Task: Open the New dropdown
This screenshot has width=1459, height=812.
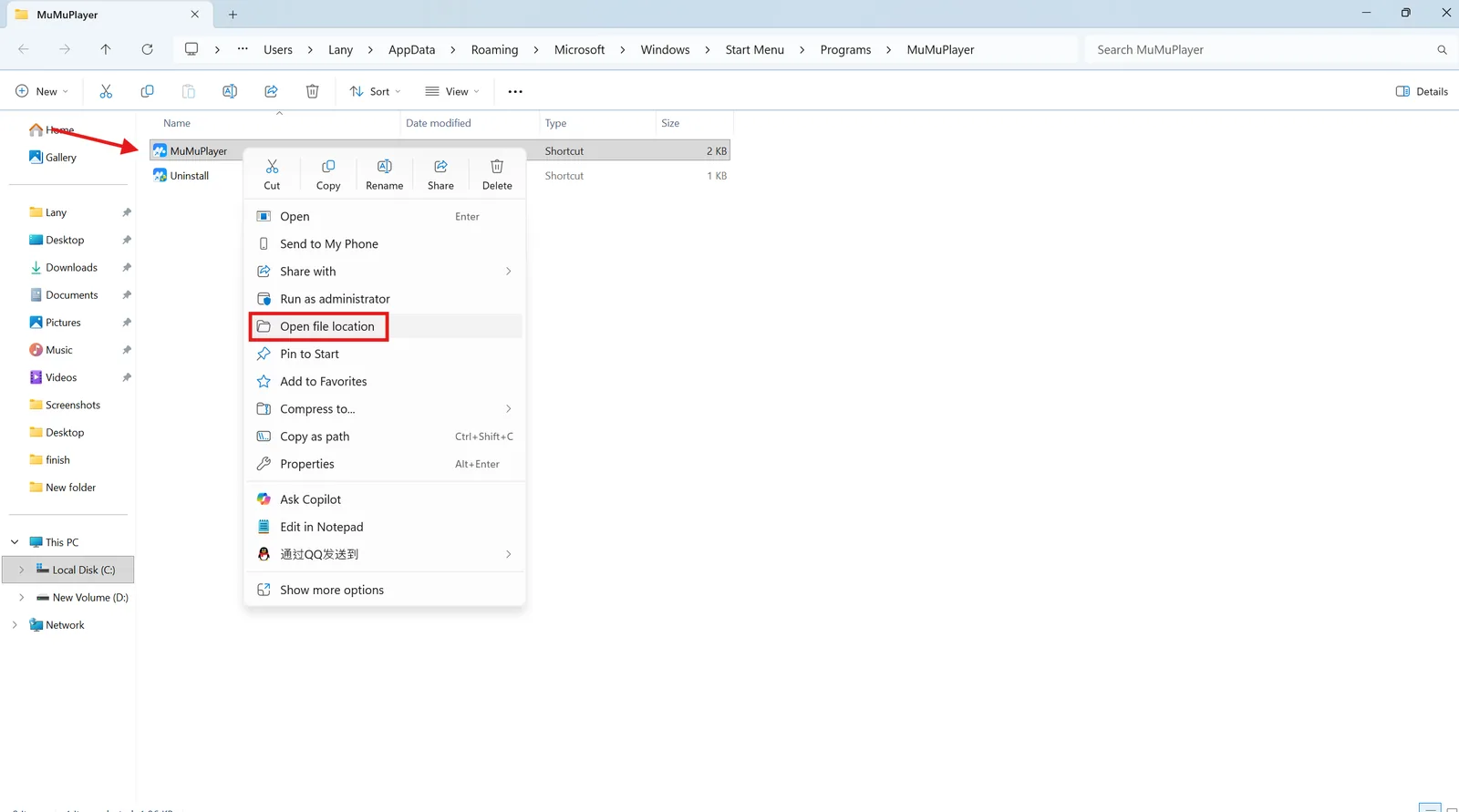Action: (x=42, y=91)
